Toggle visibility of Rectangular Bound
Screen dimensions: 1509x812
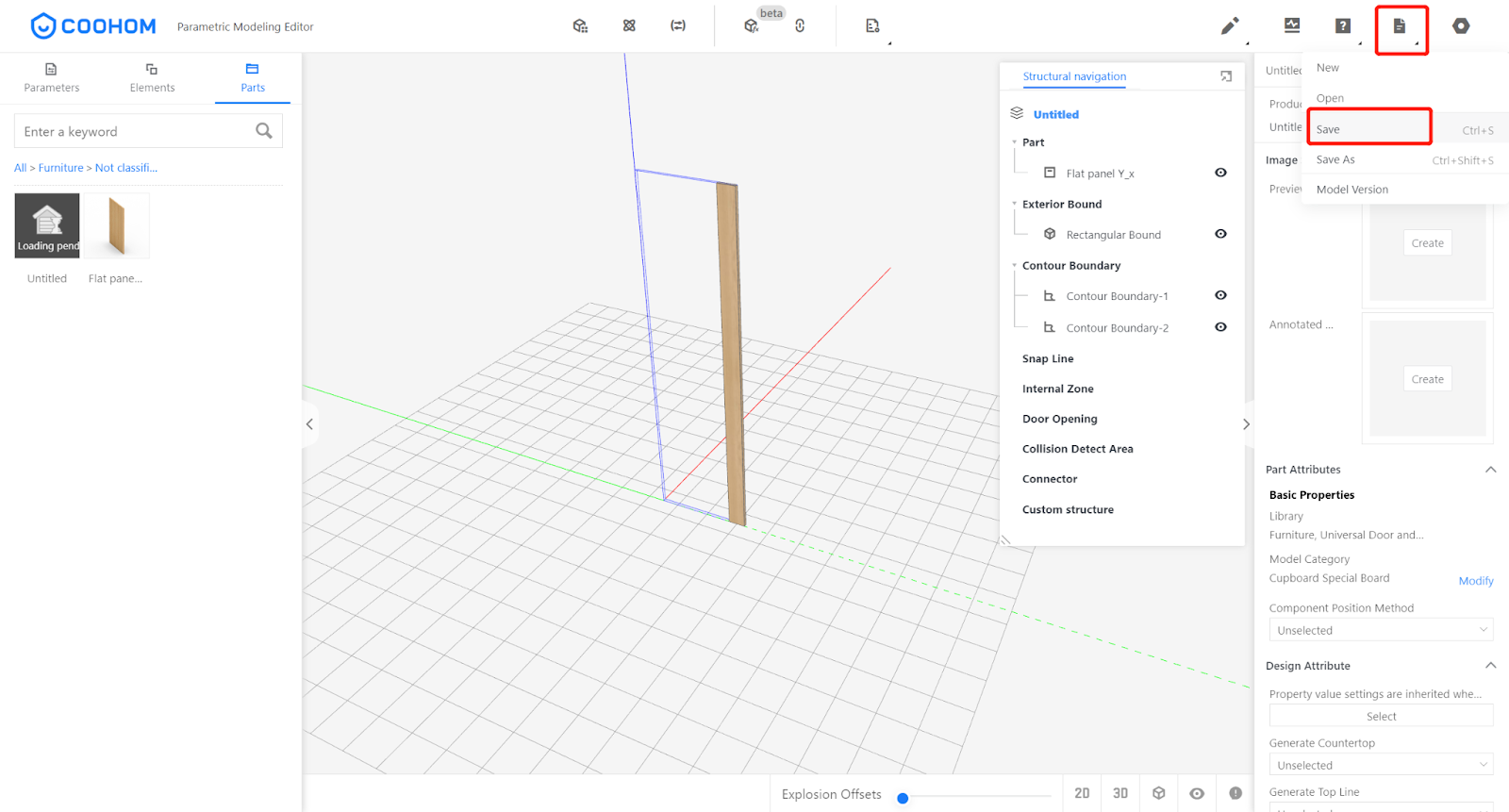1220,234
